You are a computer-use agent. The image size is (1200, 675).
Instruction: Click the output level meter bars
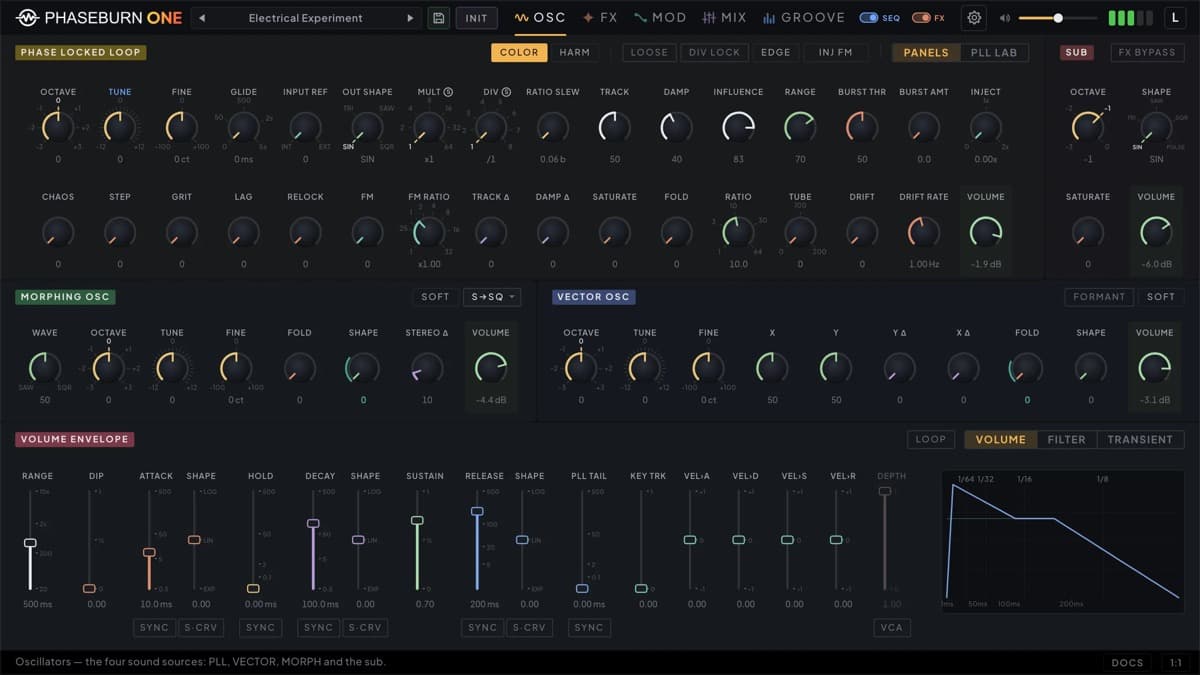pyautogui.click(x=1131, y=18)
